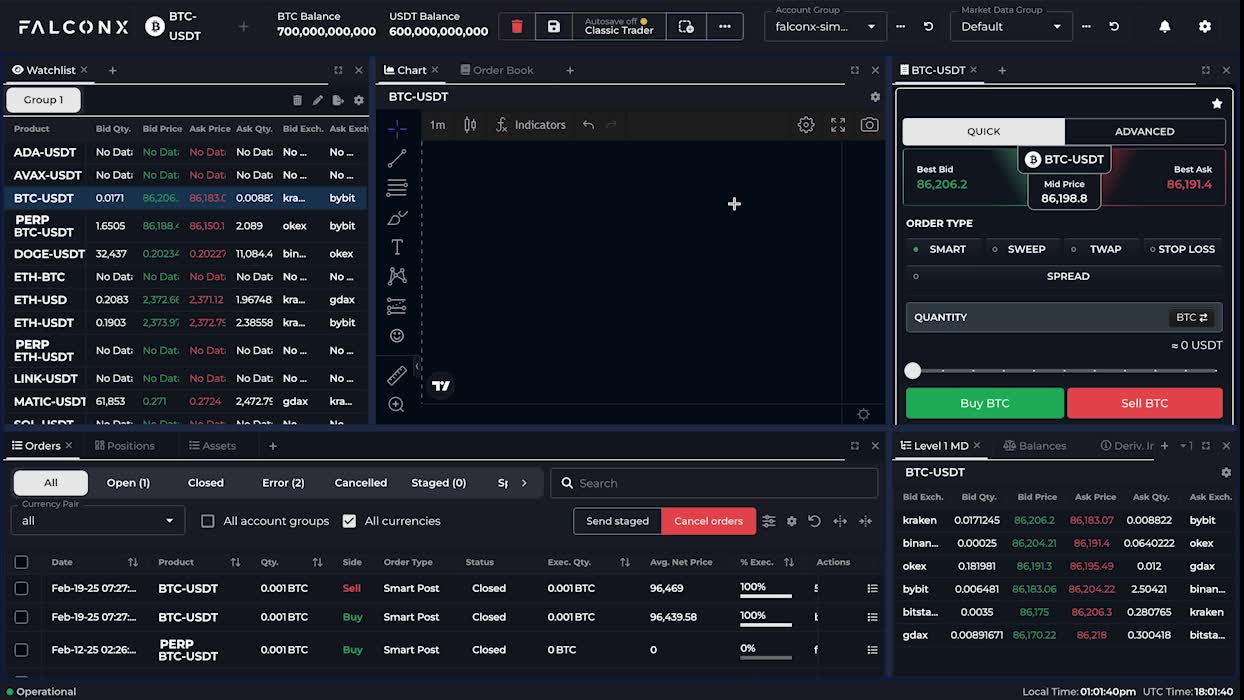Screen dimensions: 1244x700
Task: Switch quantity unit BTC toggle
Action: tap(1192, 317)
